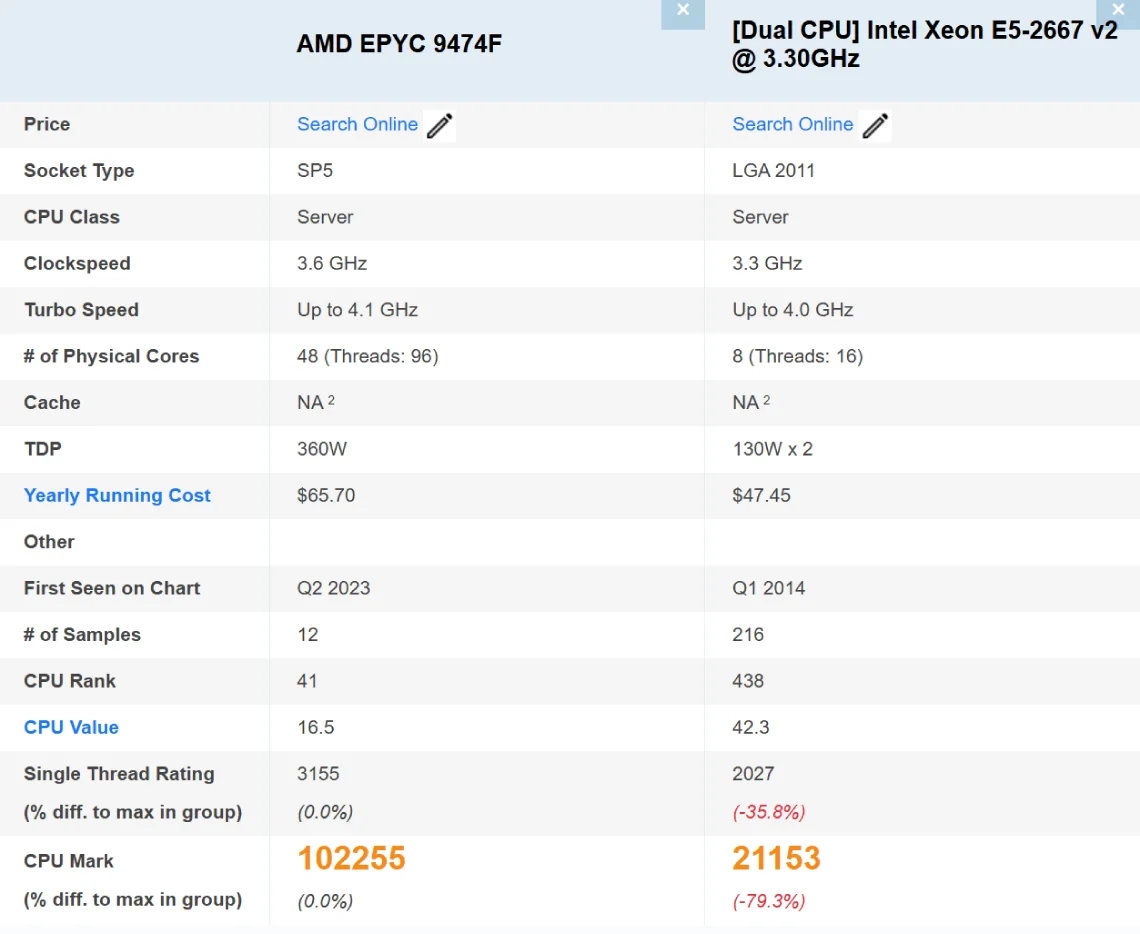Open Search Online link for Intel Xeon

[792, 124]
